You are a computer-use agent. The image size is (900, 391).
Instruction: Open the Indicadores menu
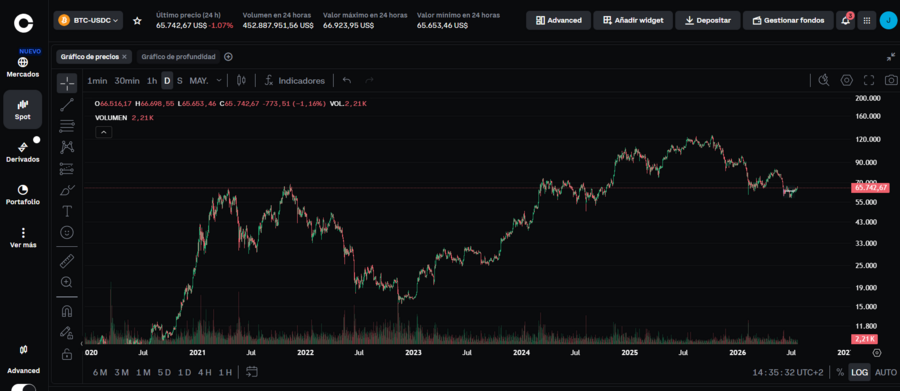pos(295,81)
